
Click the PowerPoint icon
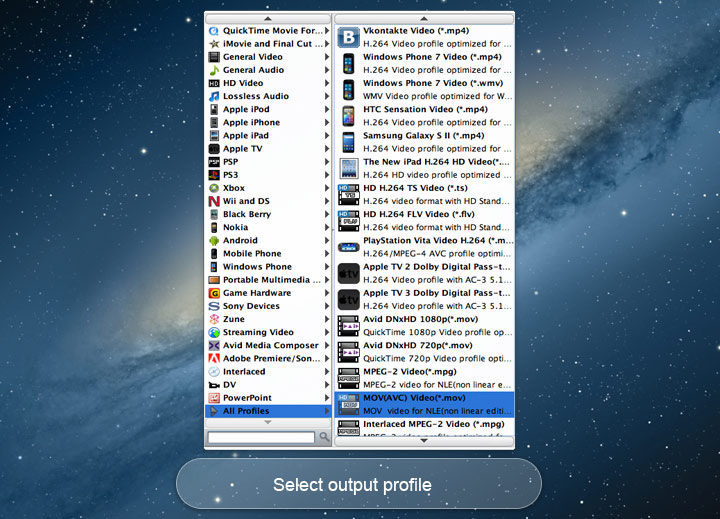click(x=214, y=398)
